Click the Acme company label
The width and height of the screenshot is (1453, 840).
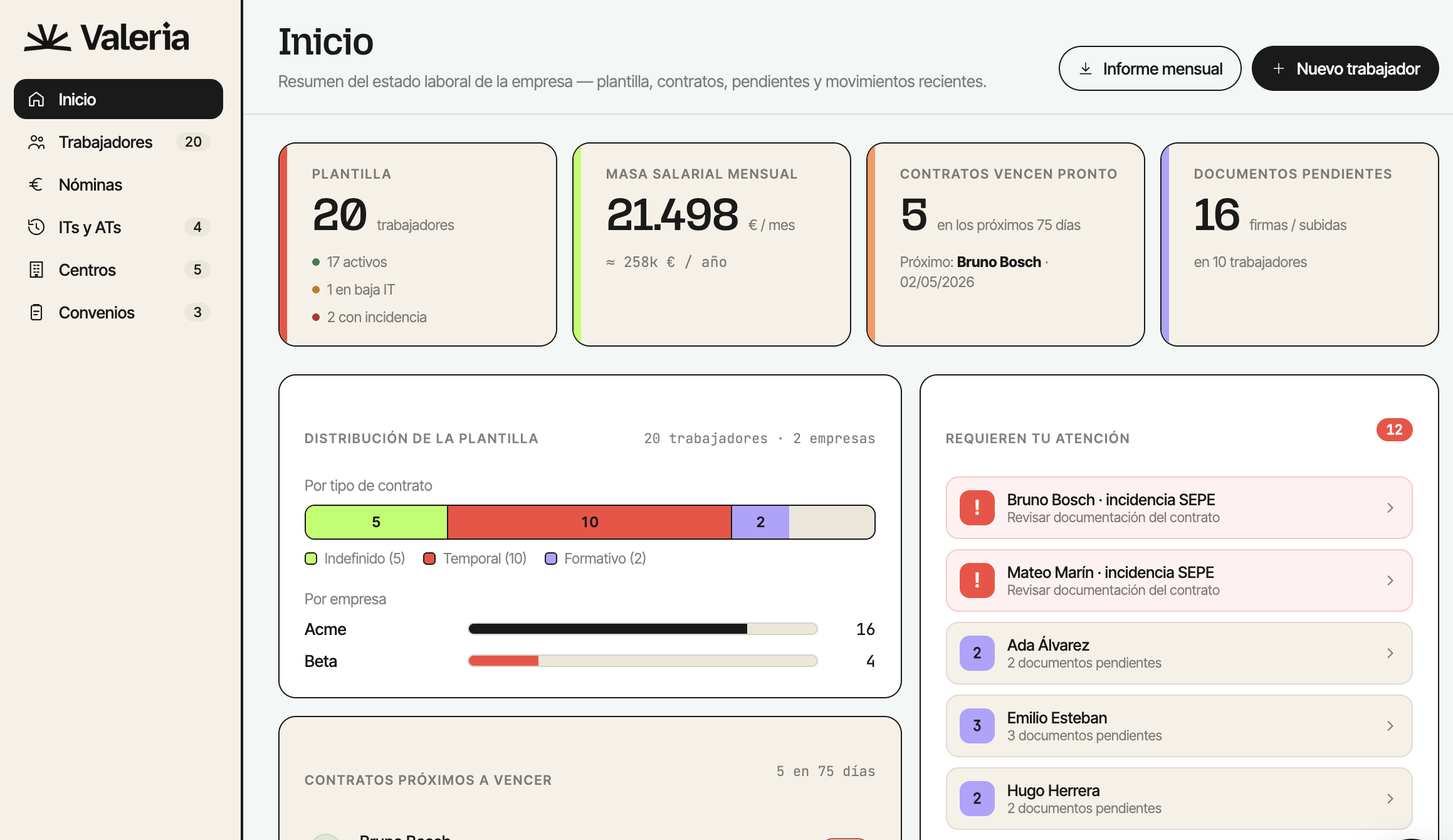click(x=325, y=629)
